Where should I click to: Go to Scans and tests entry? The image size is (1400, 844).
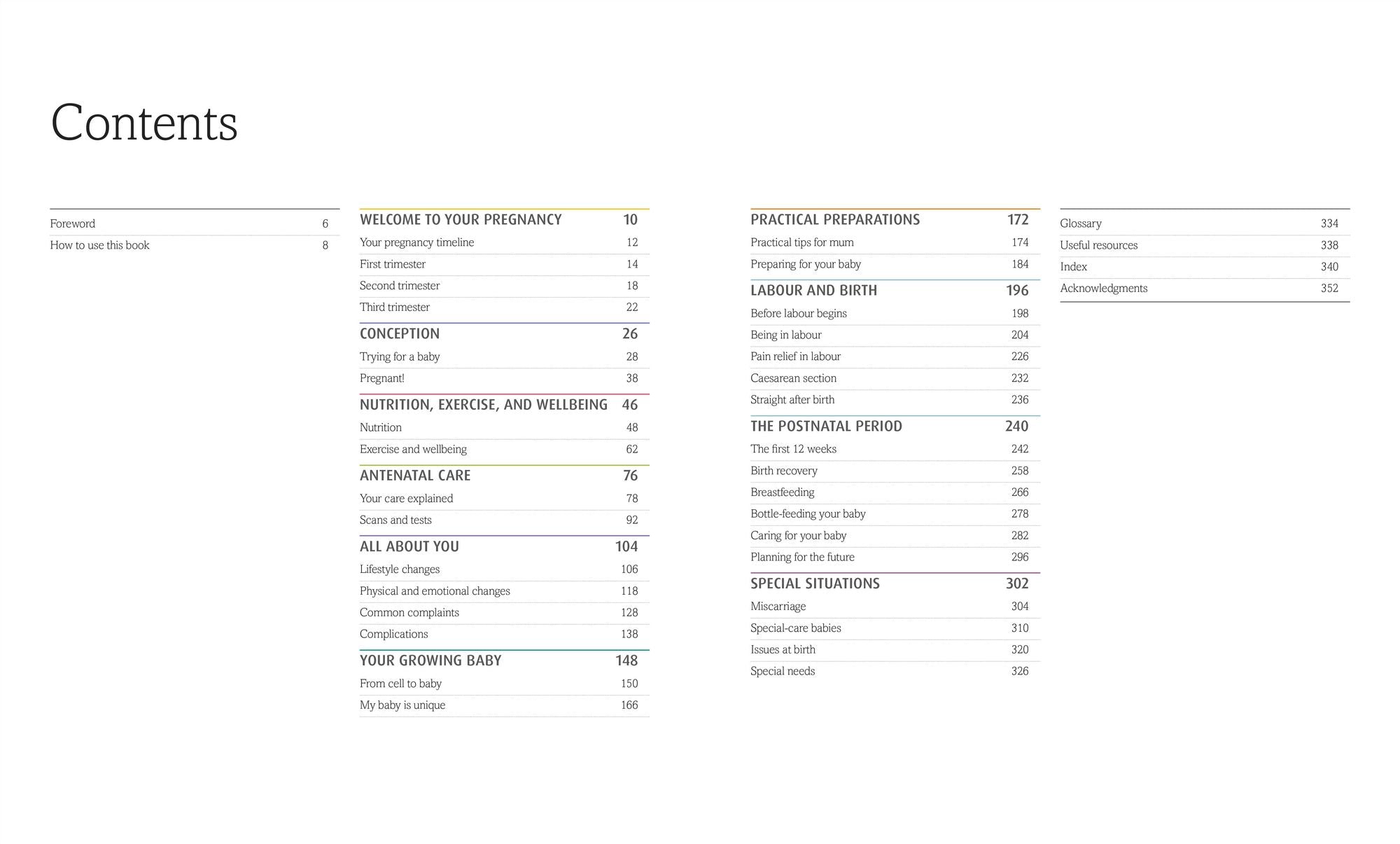point(395,520)
